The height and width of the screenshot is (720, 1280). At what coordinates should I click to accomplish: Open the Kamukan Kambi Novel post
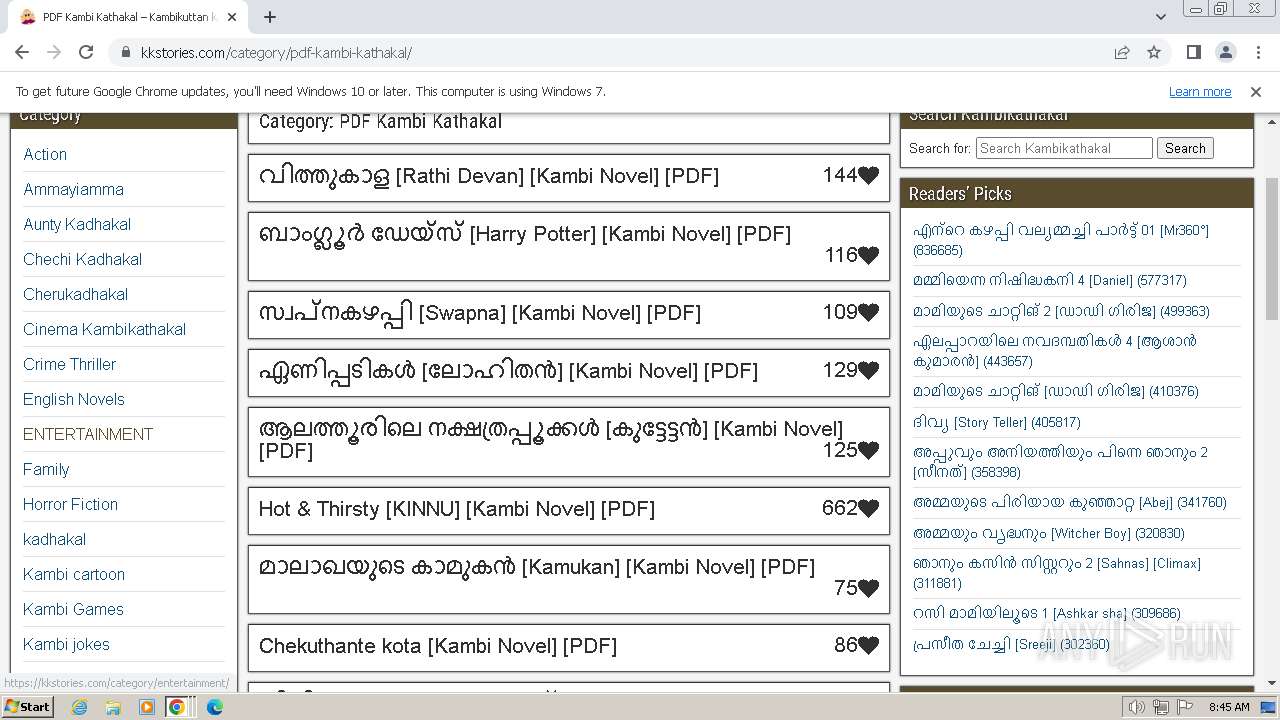537,567
